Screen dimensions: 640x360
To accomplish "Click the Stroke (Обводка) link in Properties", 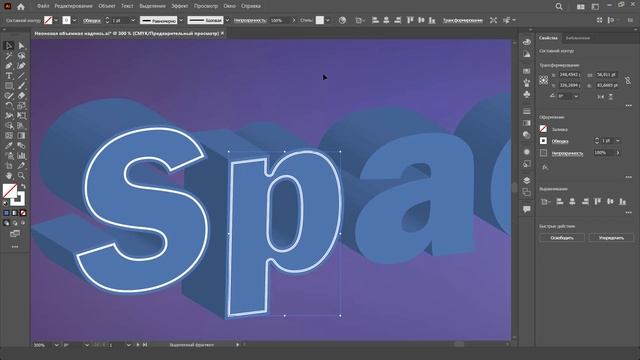I will click(x=560, y=141).
